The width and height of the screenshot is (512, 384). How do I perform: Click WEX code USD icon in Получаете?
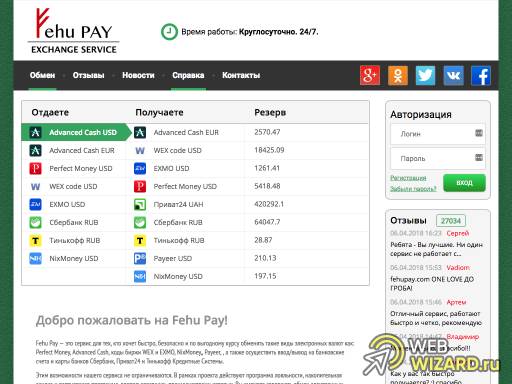[x=140, y=150]
